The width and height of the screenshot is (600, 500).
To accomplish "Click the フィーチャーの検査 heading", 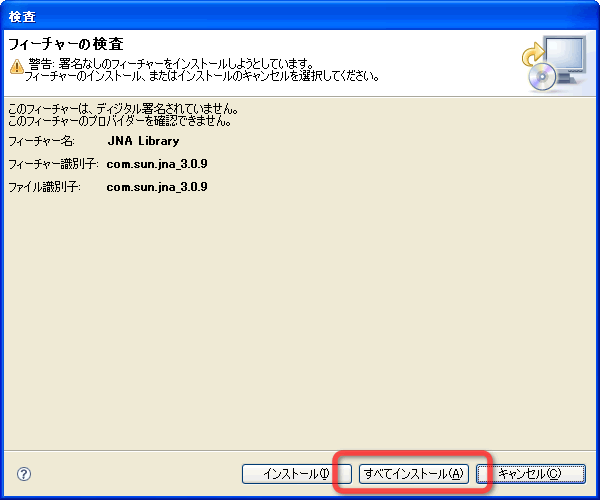I will [65, 44].
